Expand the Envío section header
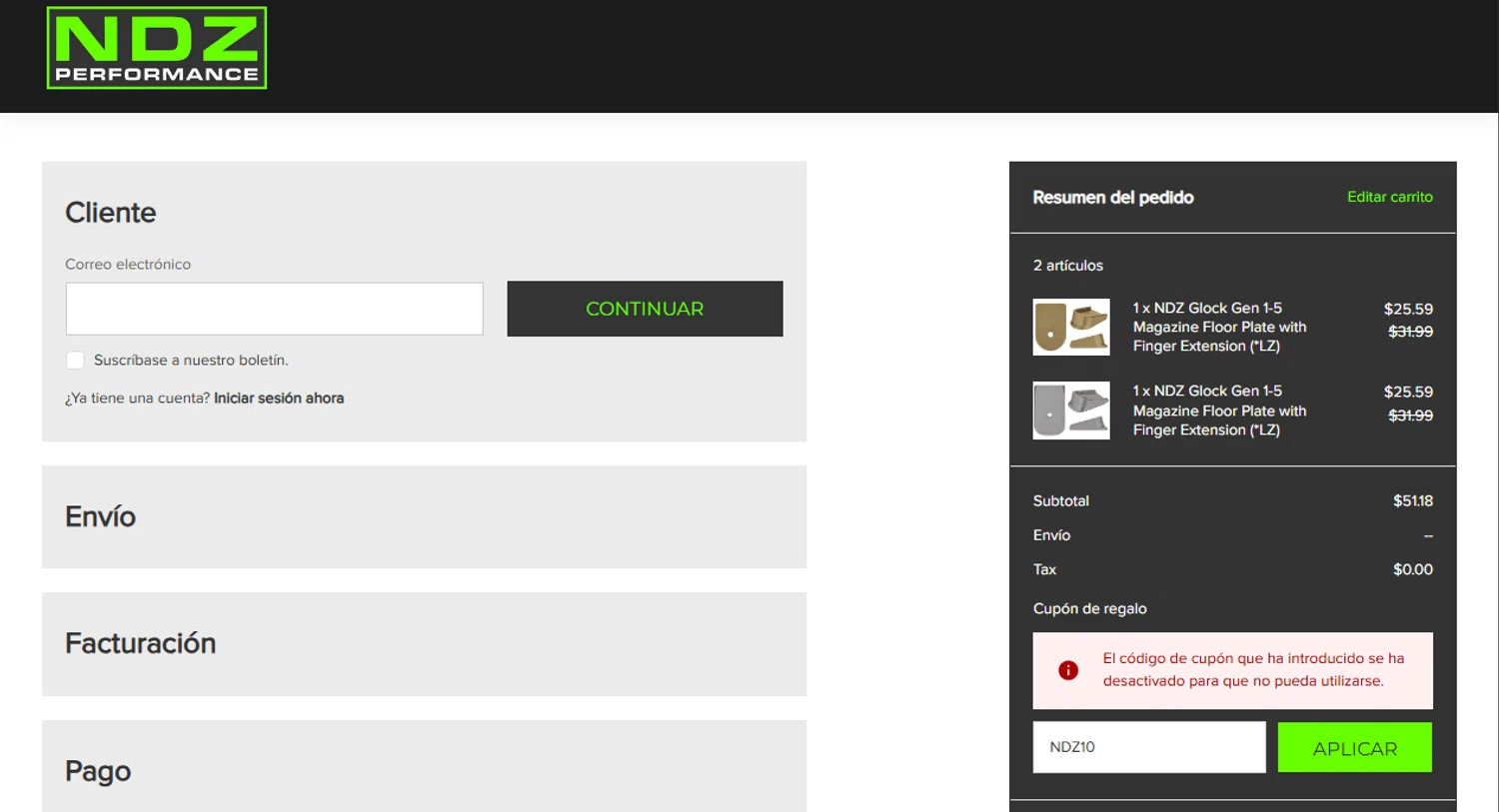 (424, 516)
